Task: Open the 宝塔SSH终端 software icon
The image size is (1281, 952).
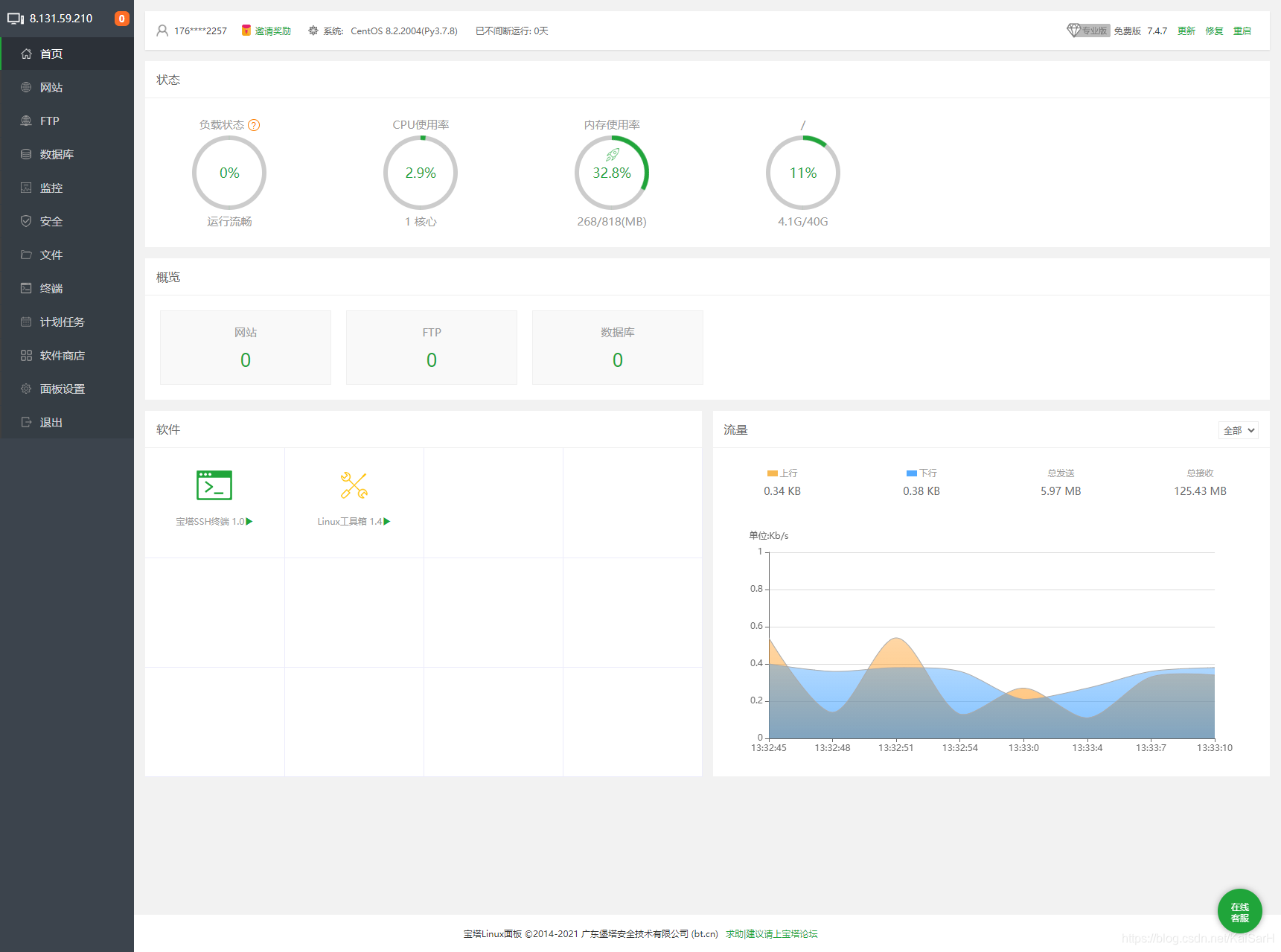Action: pyautogui.click(x=214, y=485)
